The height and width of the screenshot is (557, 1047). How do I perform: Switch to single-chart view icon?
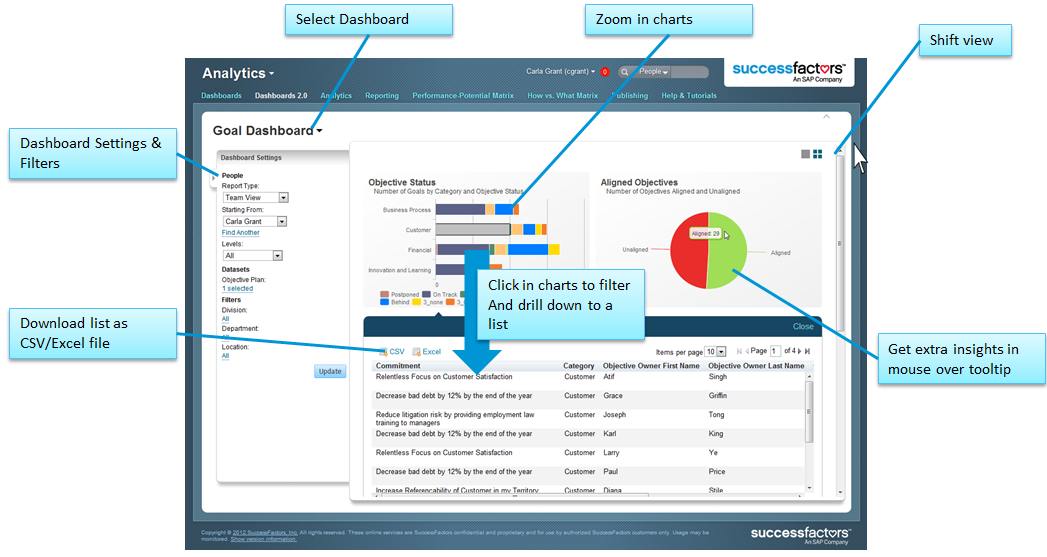805,154
